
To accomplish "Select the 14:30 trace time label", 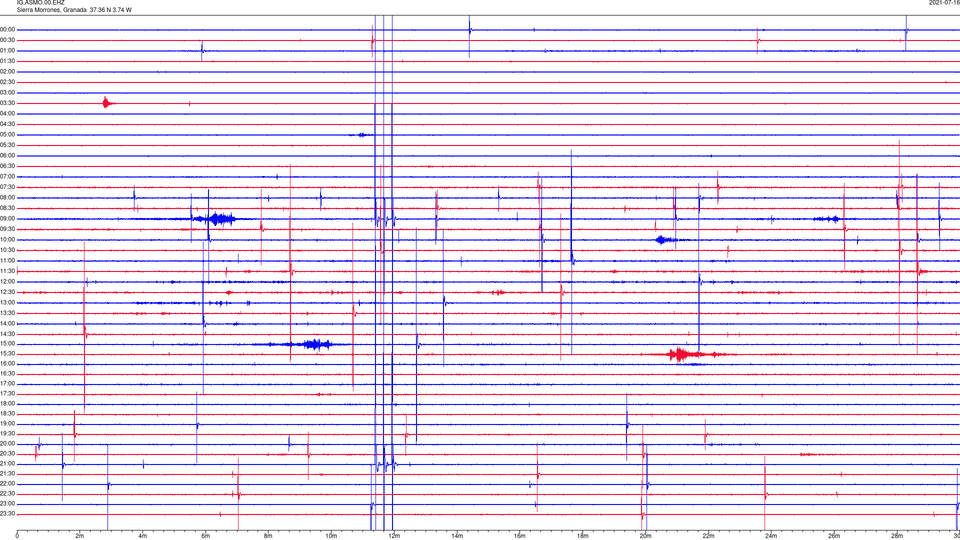I will click(8, 334).
